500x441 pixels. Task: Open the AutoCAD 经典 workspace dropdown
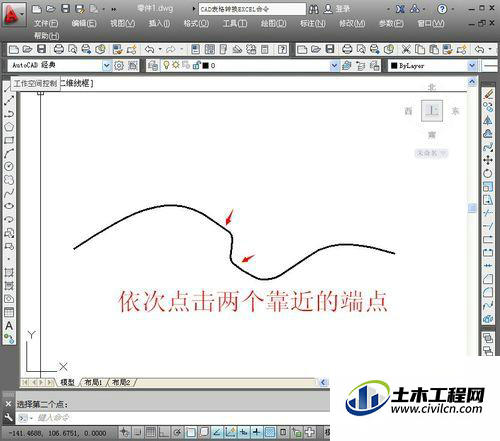[x=106, y=65]
